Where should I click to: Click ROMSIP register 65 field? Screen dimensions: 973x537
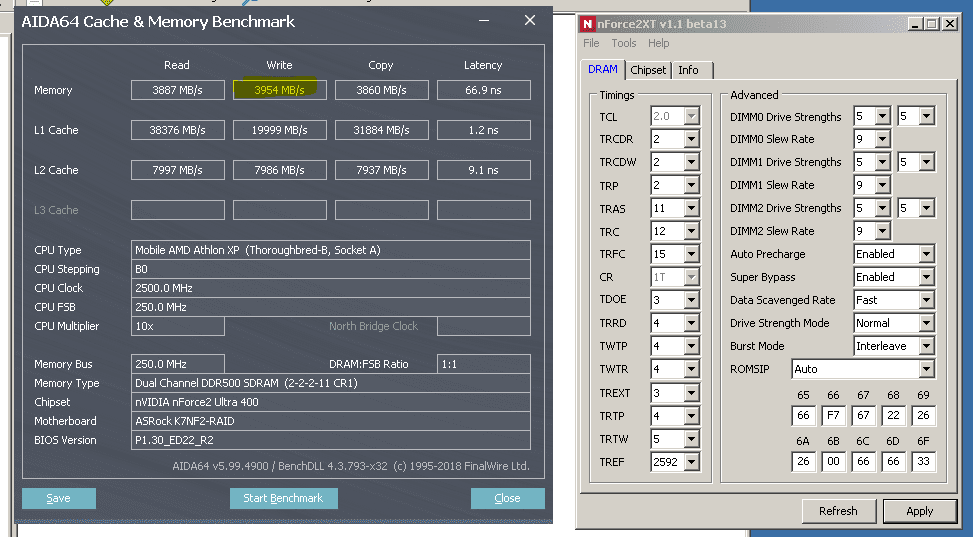pos(804,415)
